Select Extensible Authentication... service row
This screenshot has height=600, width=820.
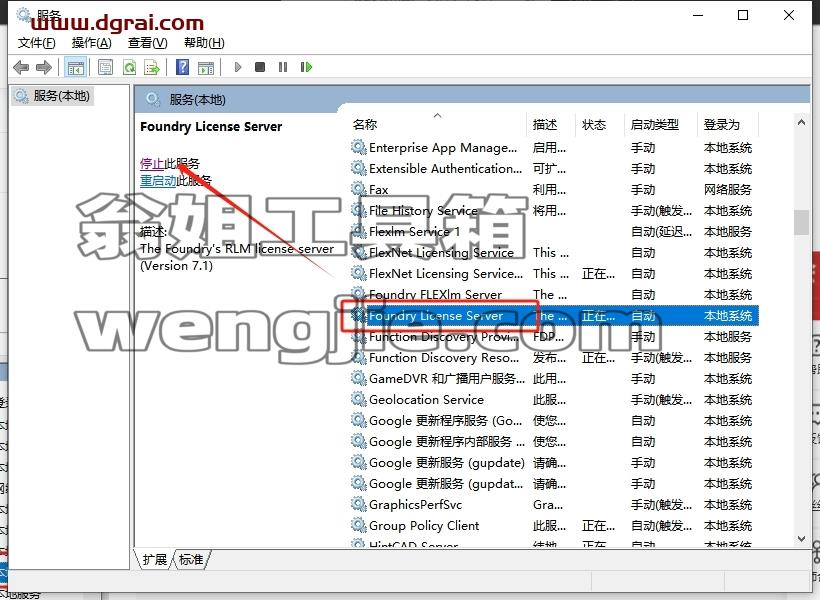coord(554,168)
